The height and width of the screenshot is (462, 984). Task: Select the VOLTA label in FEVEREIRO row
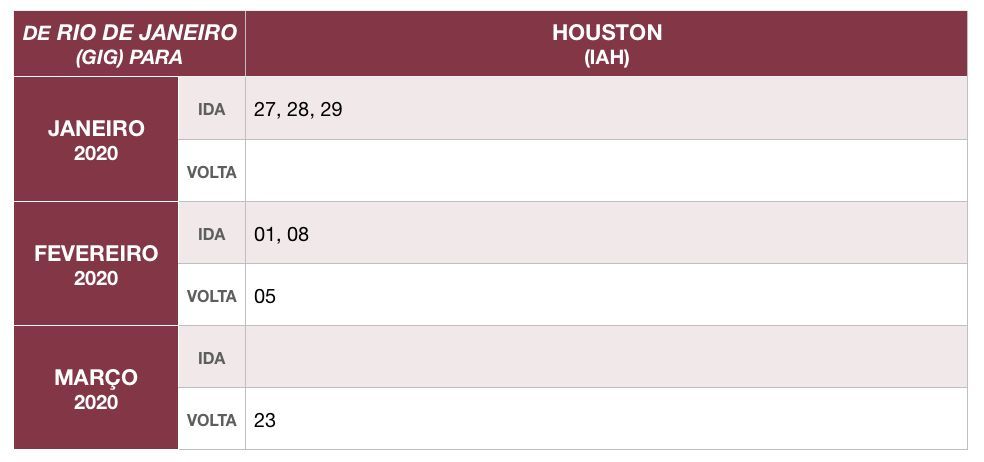click(x=211, y=295)
